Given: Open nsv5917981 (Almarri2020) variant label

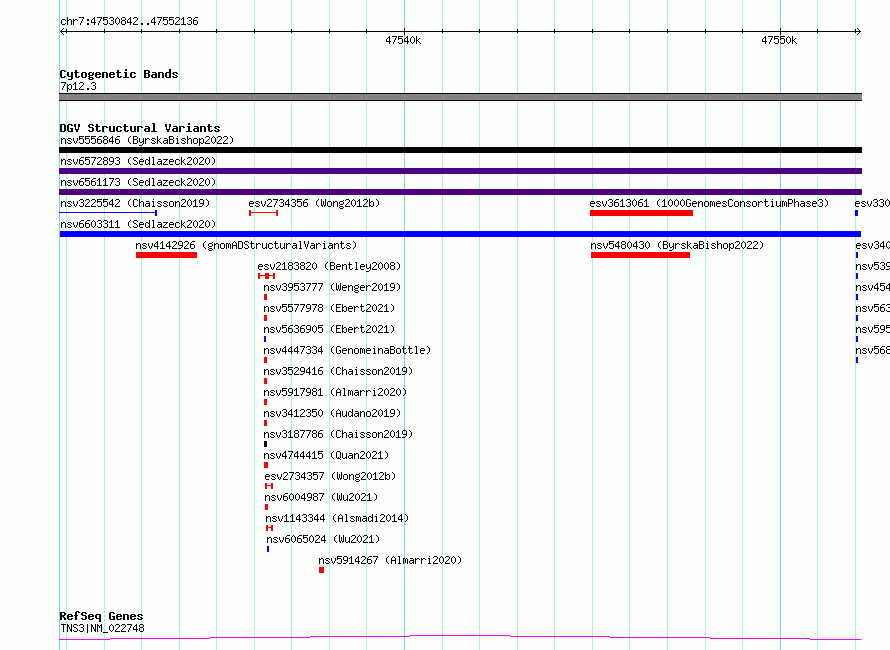Looking at the screenshot, I should pos(335,392).
